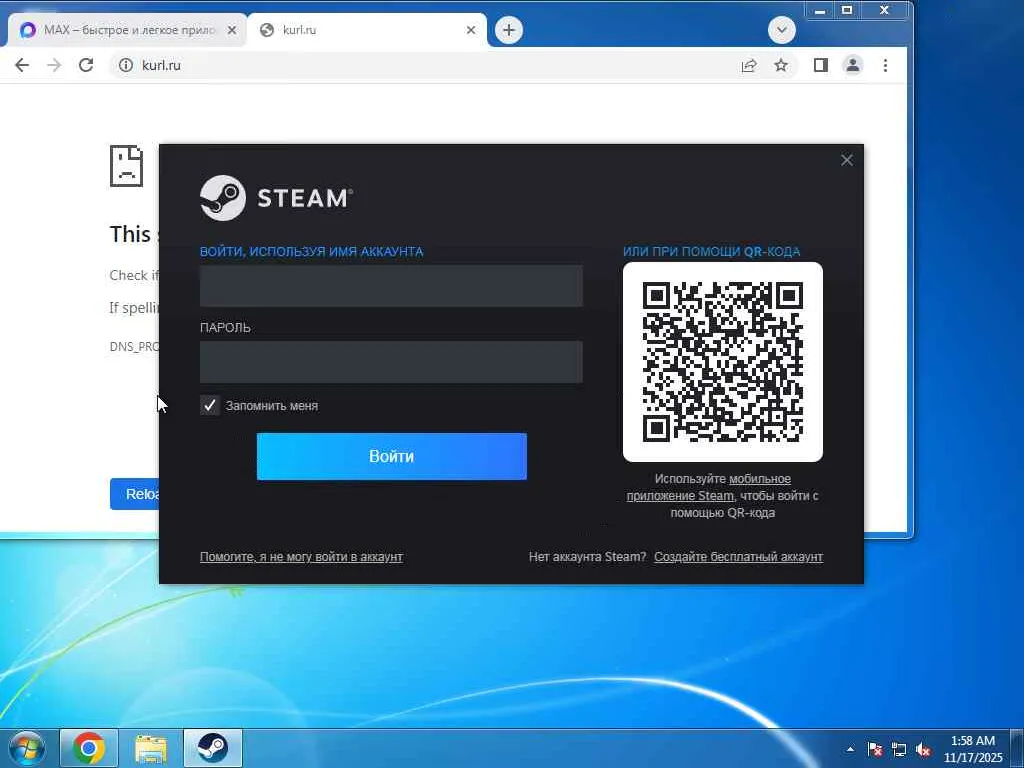This screenshot has height=768, width=1024.
Task: Click the Reload button on error page
Action: (135, 494)
